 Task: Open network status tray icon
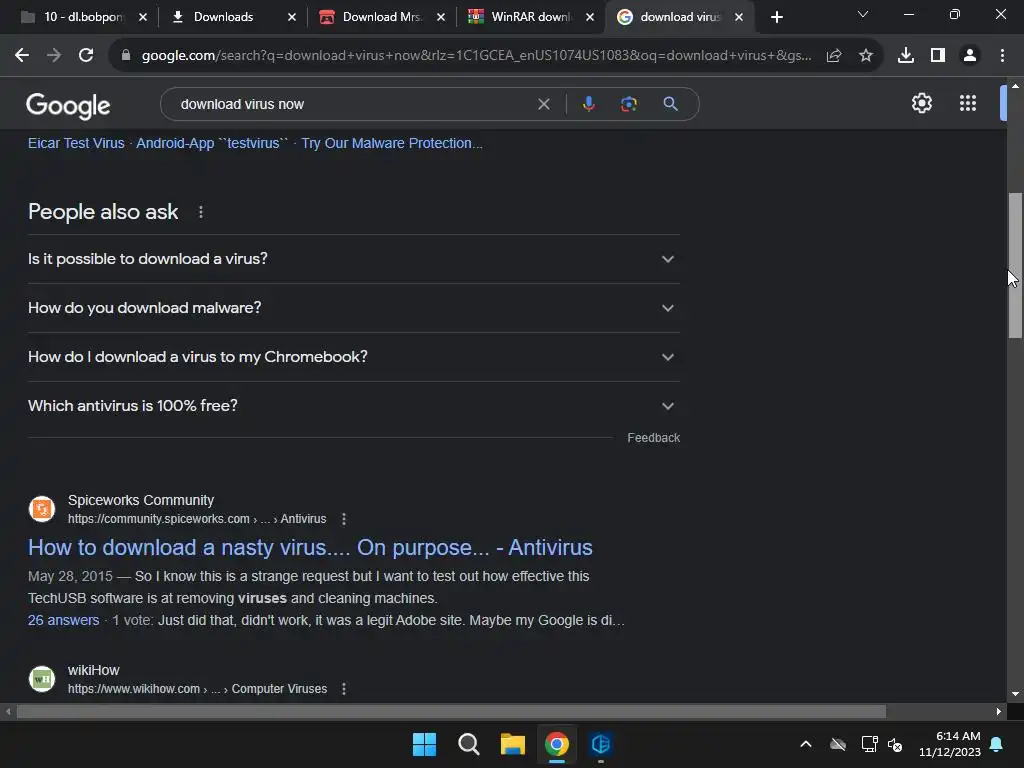pyautogui.click(x=869, y=744)
